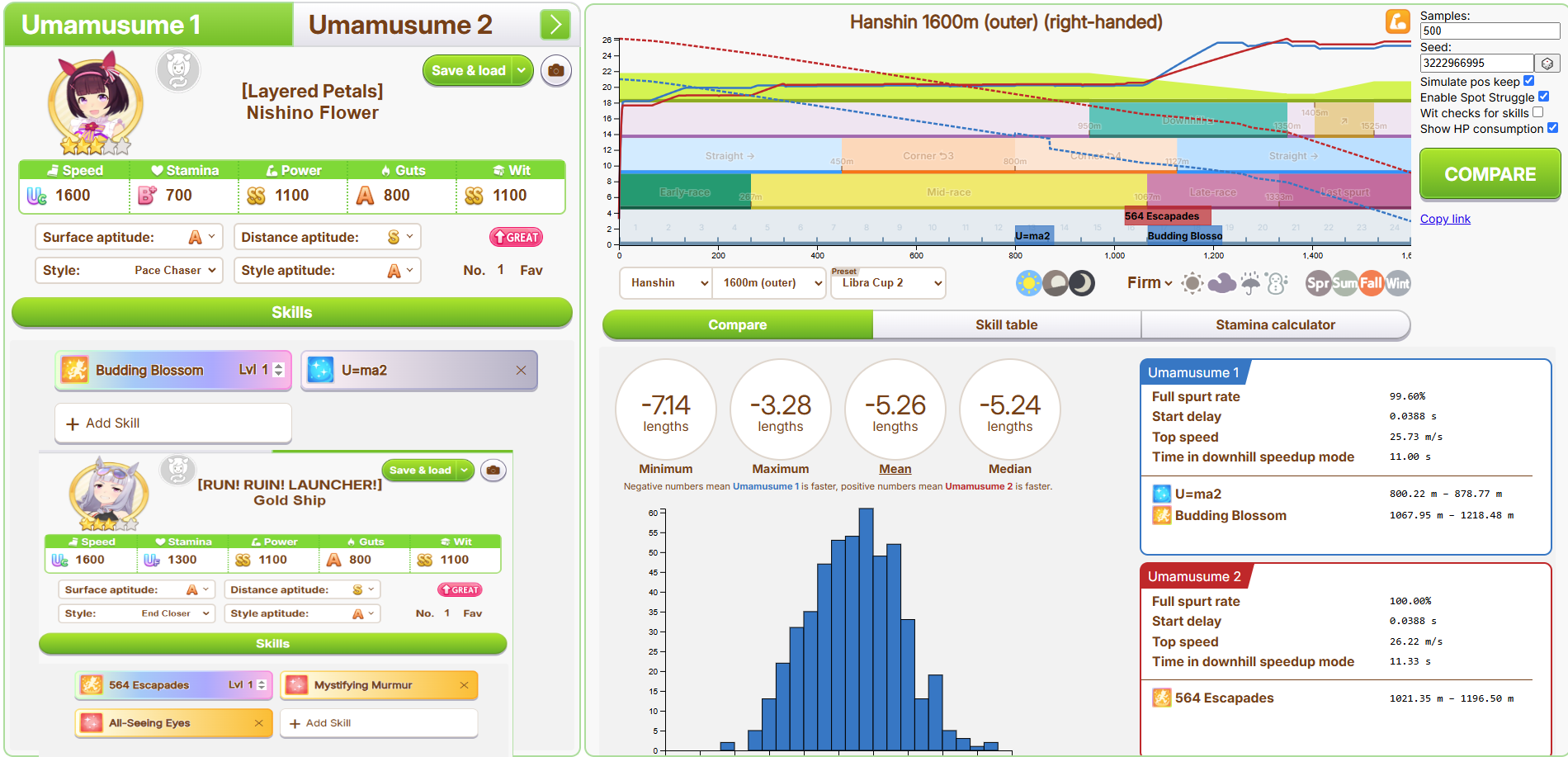Click the Copy link hyperlink

(1445, 219)
